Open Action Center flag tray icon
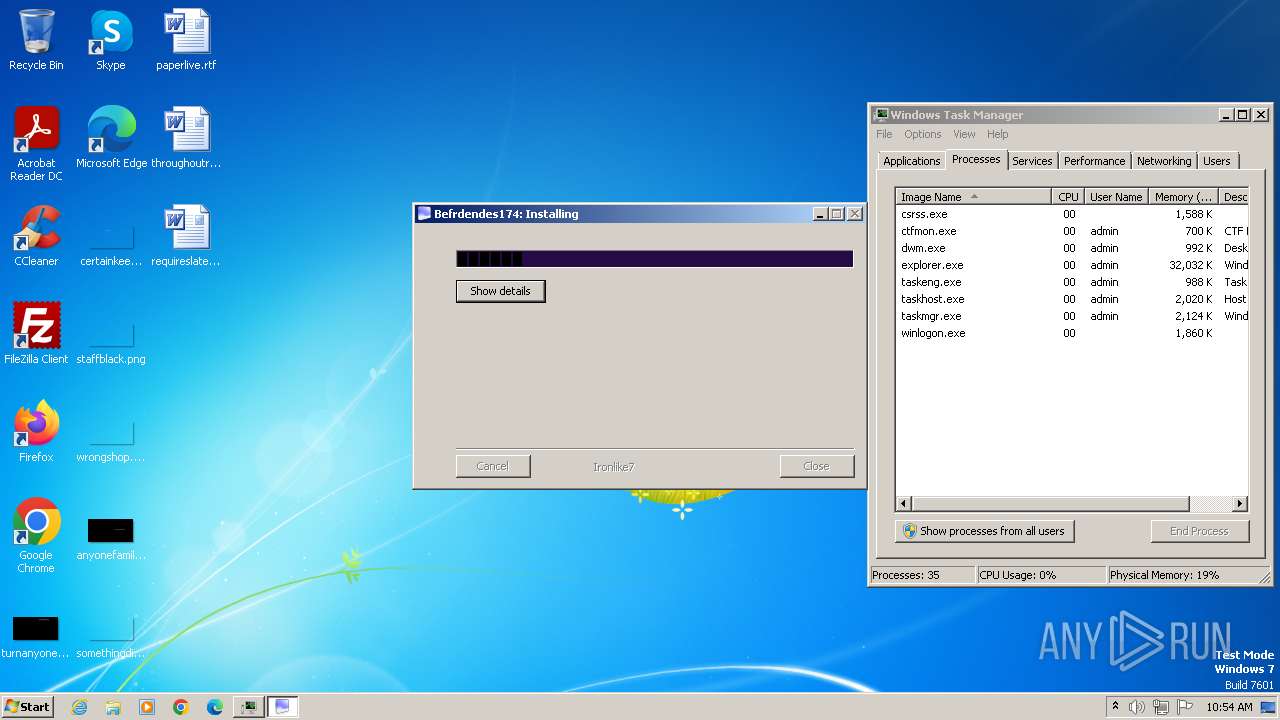Viewport: 1280px width, 720px height. [1184, 707]
